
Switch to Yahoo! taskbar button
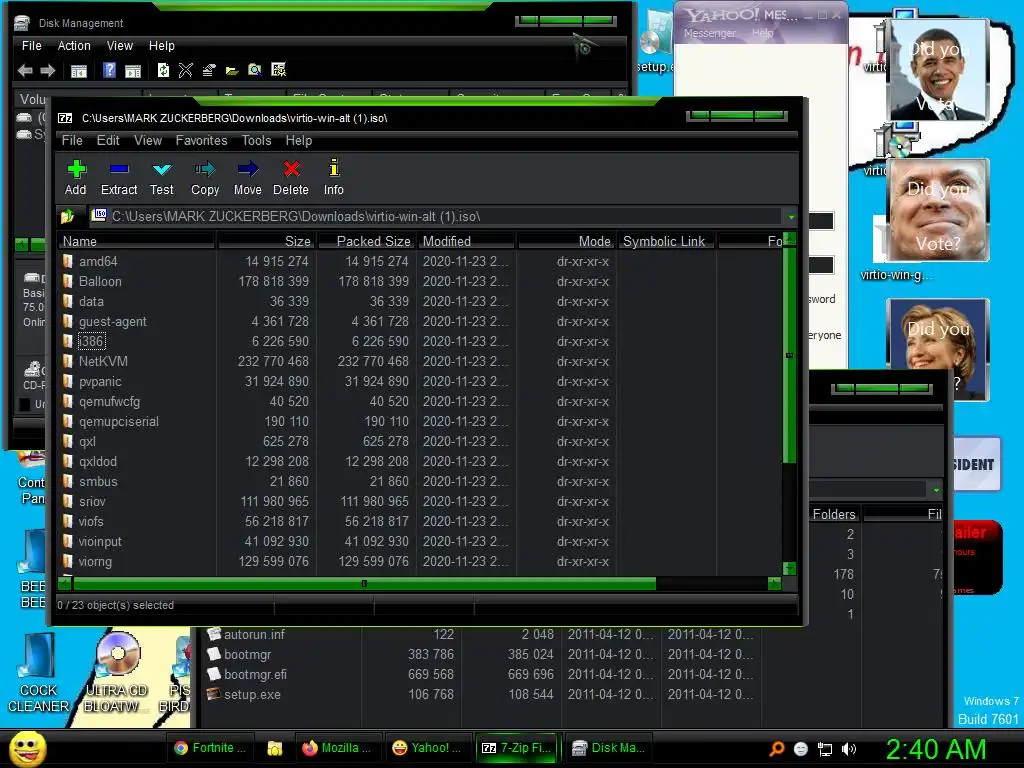(x=427, y=748)
